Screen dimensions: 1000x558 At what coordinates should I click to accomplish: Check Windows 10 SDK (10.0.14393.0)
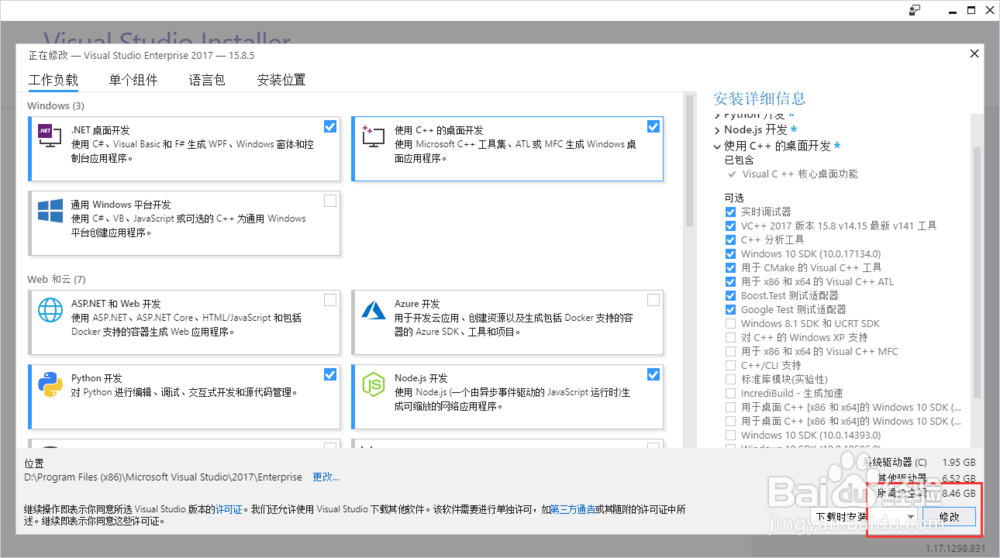(730, 436)
